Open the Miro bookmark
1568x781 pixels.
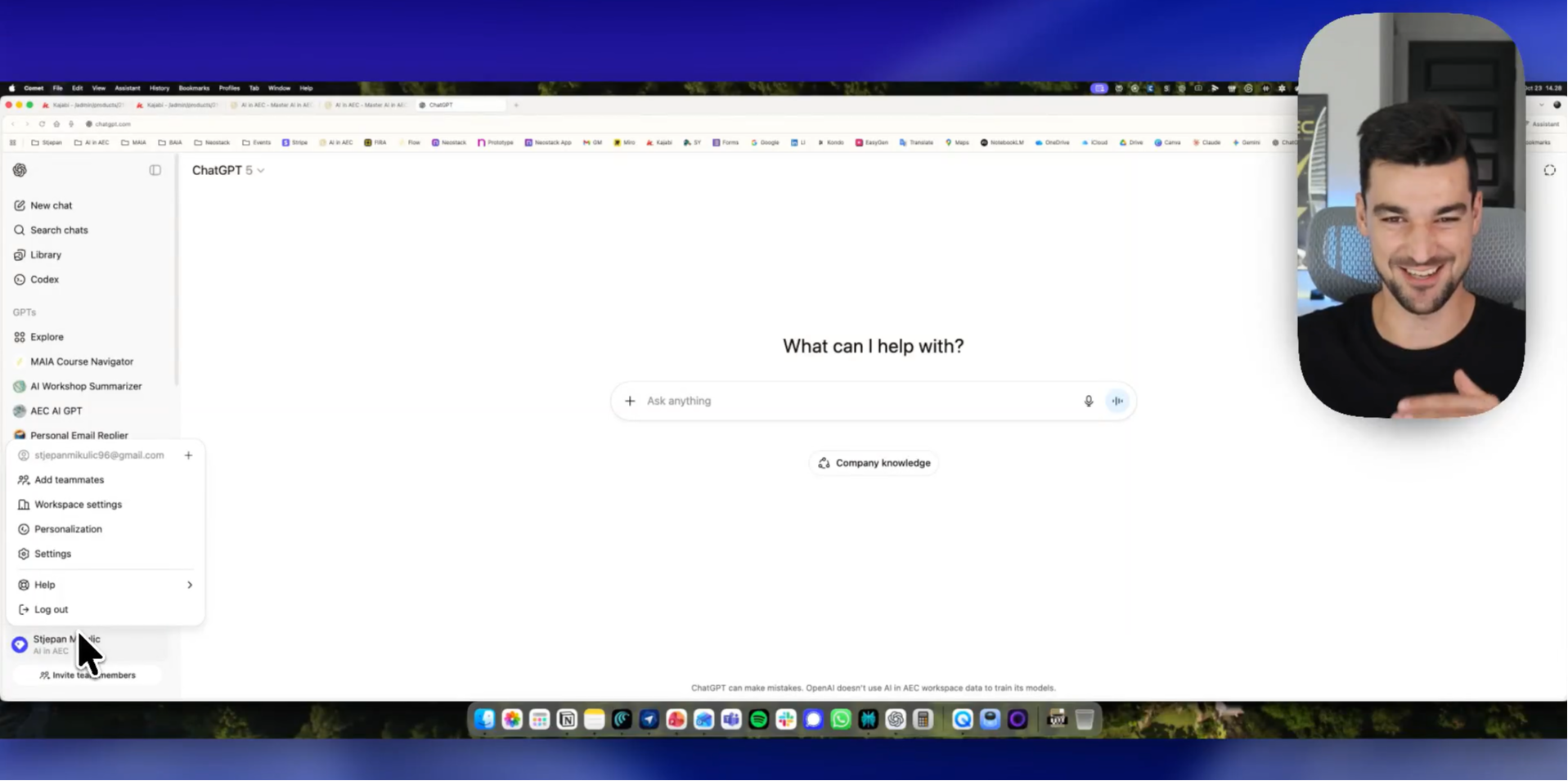click(624, 142)
